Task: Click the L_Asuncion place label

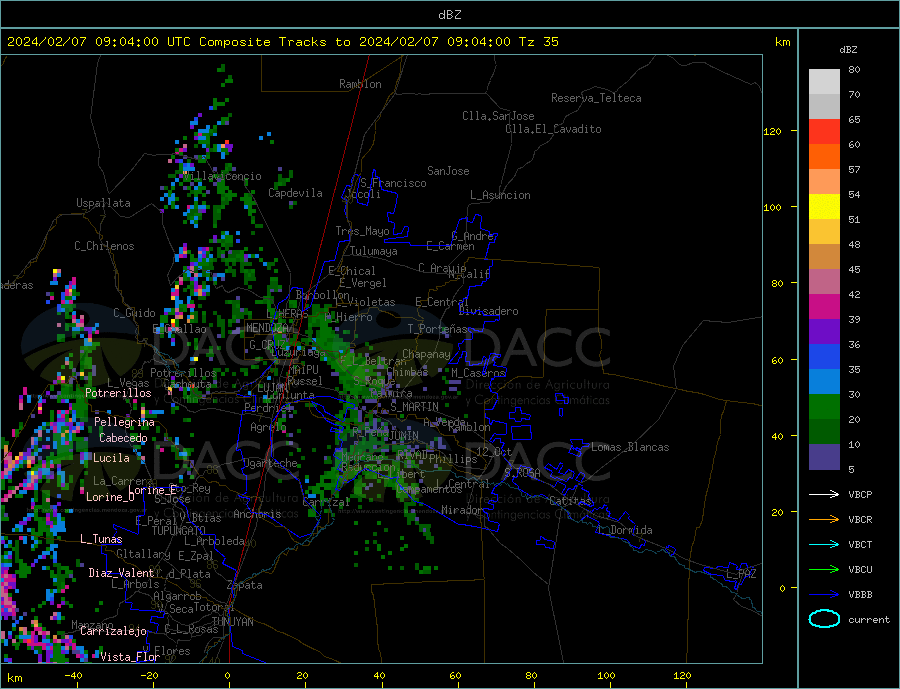Action: tap(500, 195)
